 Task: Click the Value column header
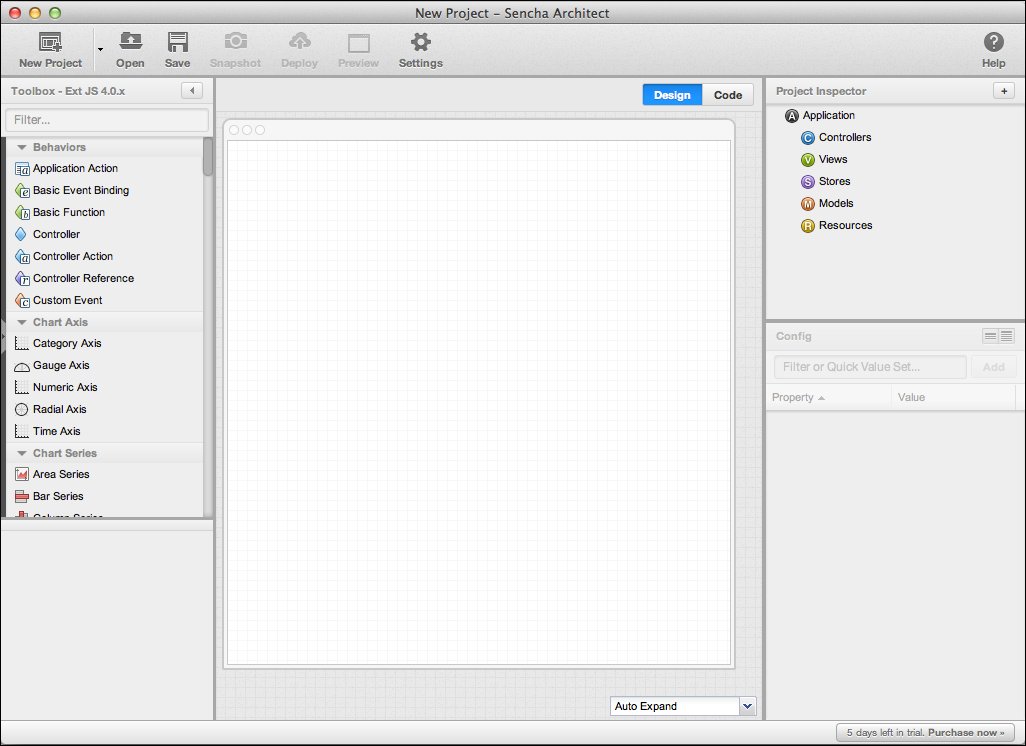(953, 397)
